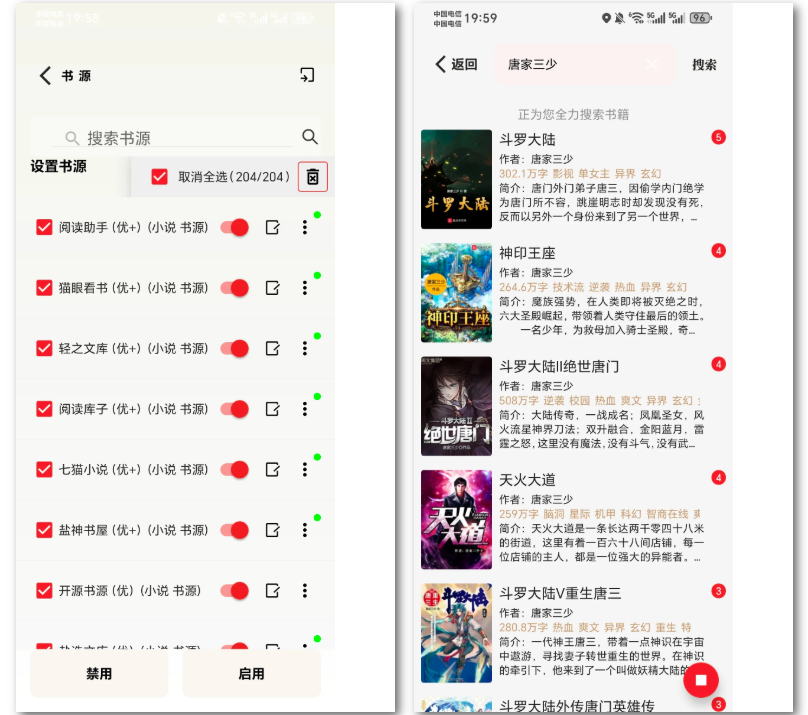
Task: Focus the 唐家三少 search field
Action: [x=584, y=64]
